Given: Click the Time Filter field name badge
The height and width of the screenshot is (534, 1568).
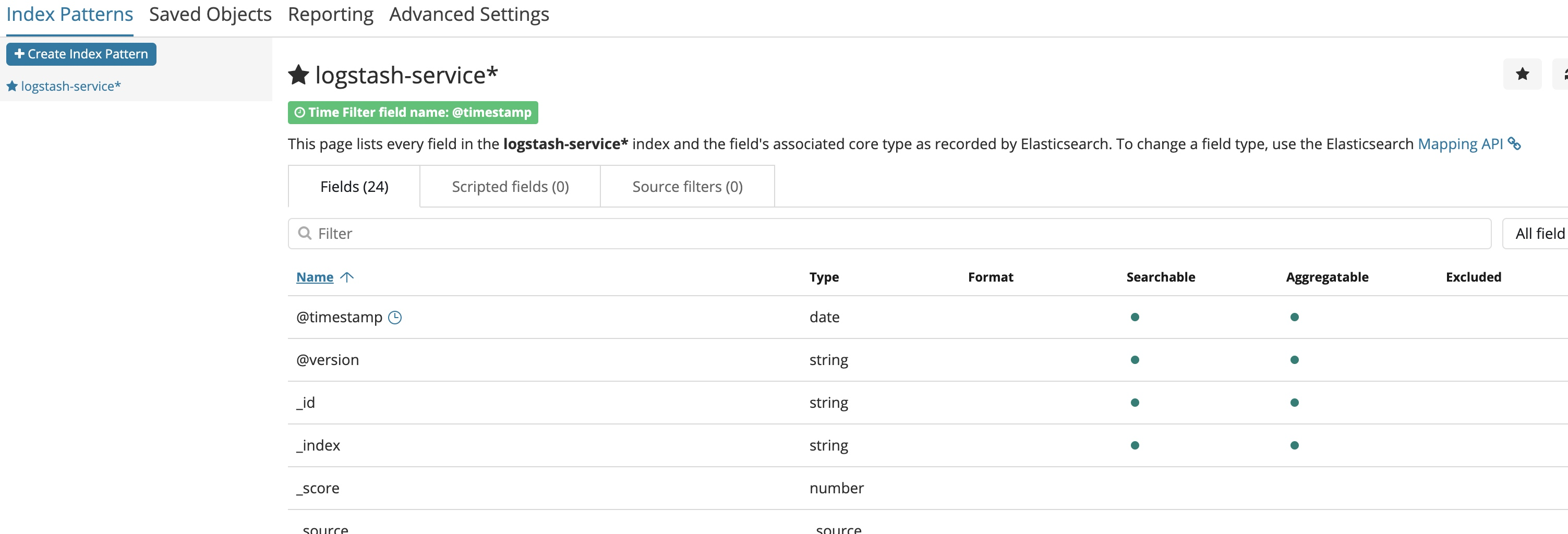Looking at the screenshot, I should 413,113.
